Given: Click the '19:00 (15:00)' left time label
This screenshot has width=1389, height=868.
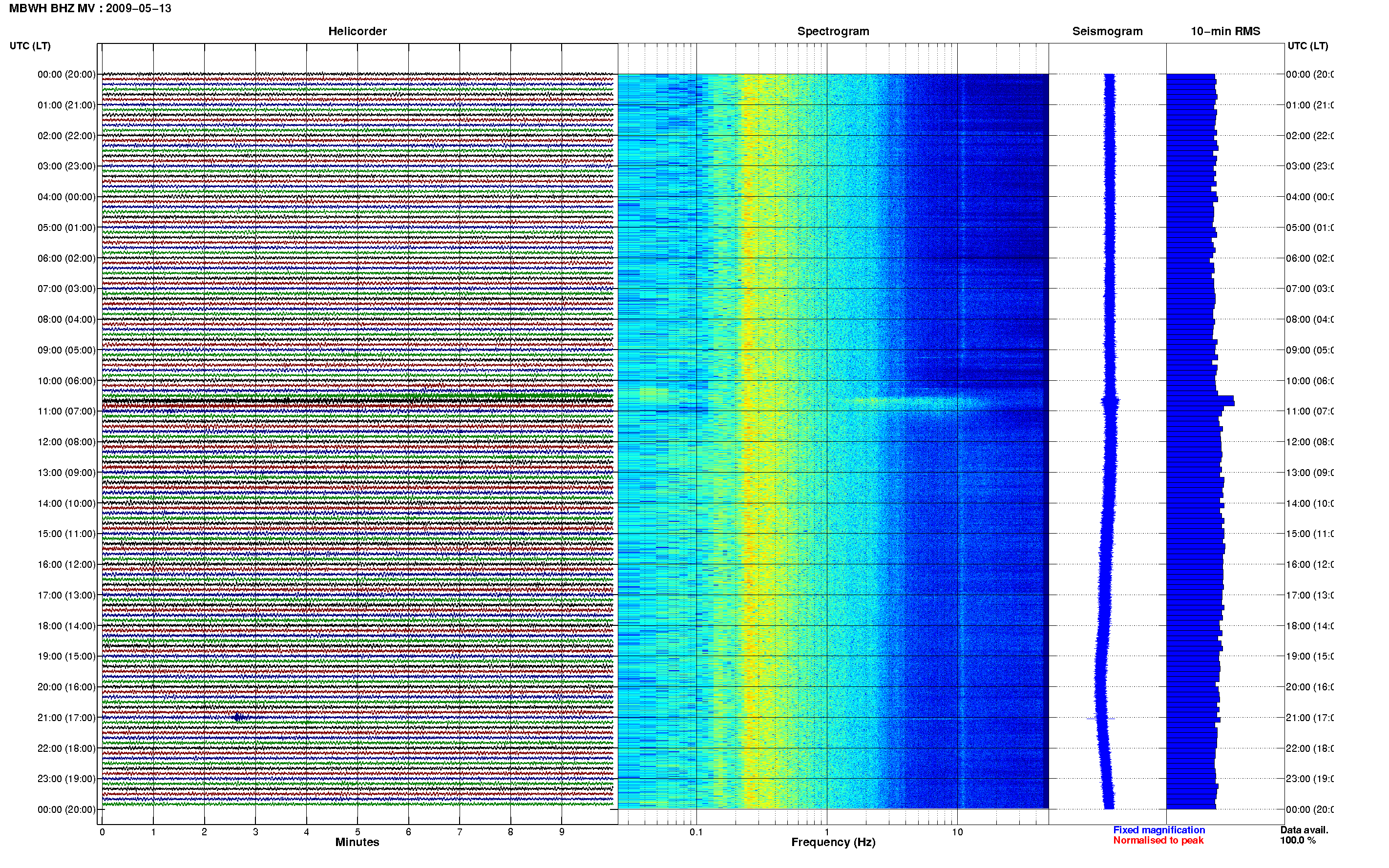Looking at the screenshot, I should click(66, 656).
